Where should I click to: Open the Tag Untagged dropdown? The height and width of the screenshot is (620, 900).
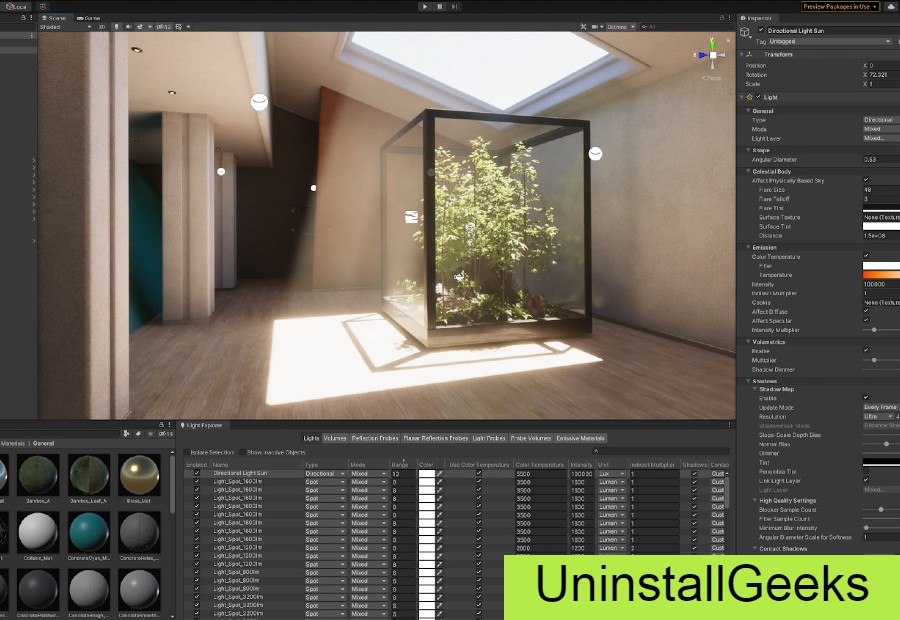(830, 41)
